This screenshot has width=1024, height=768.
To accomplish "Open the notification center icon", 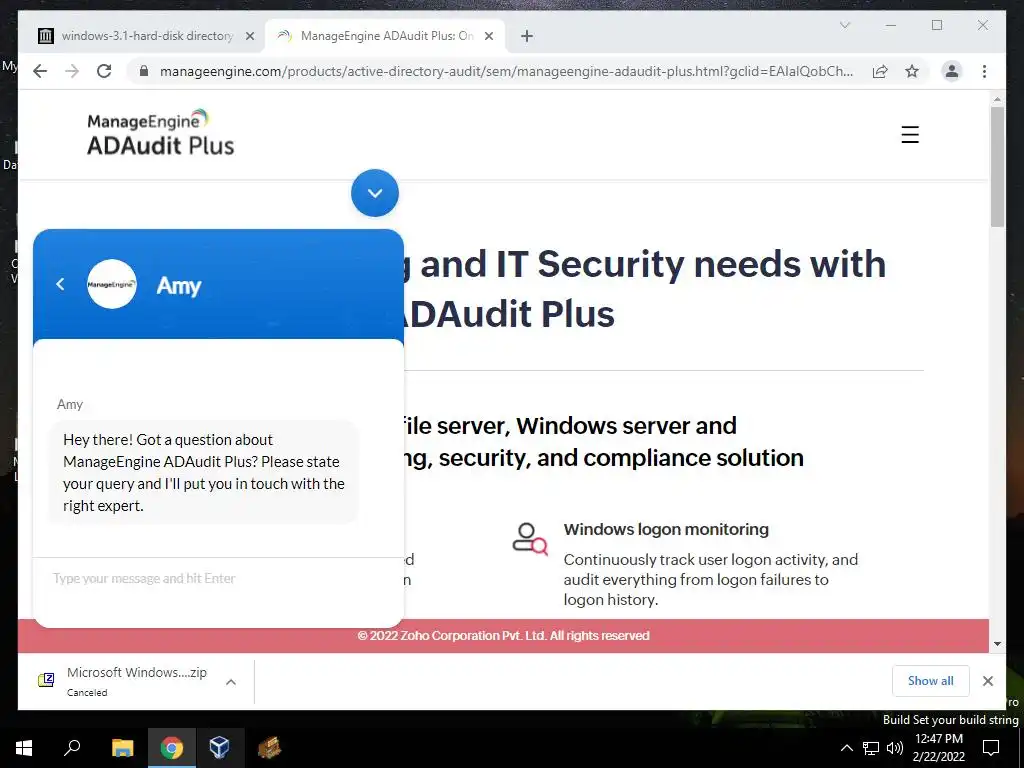I will point(991,748).
